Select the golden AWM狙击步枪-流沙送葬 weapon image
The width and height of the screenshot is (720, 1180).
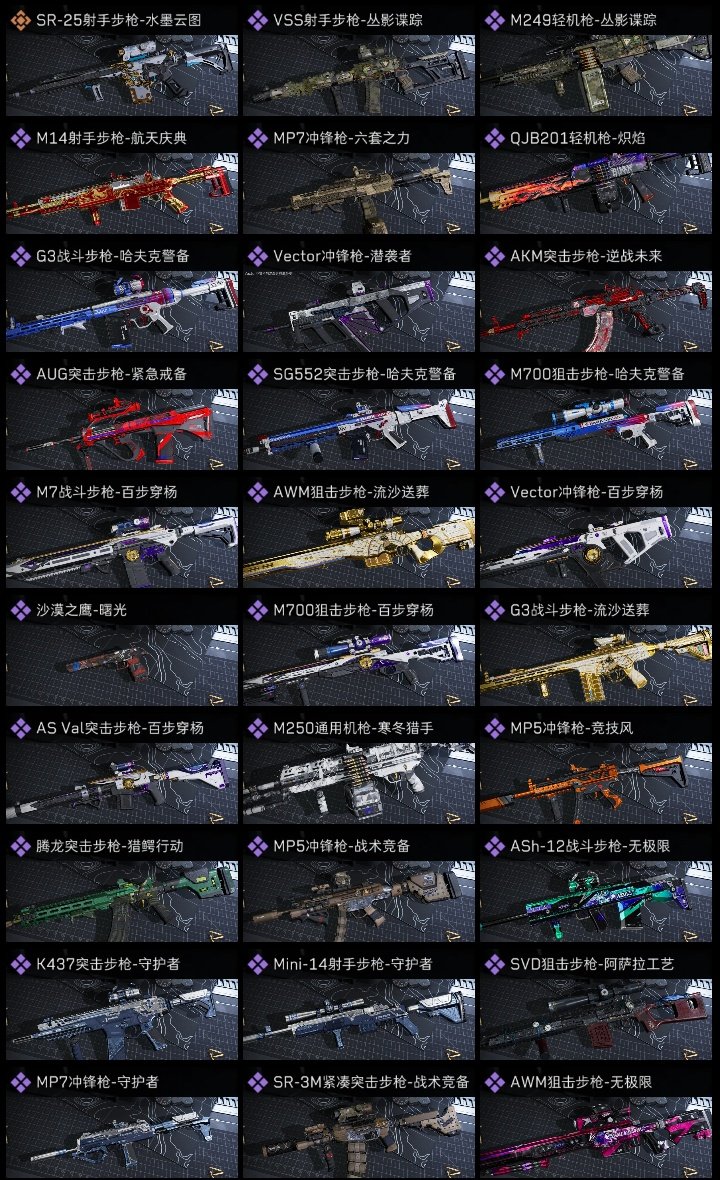point(359,547)
